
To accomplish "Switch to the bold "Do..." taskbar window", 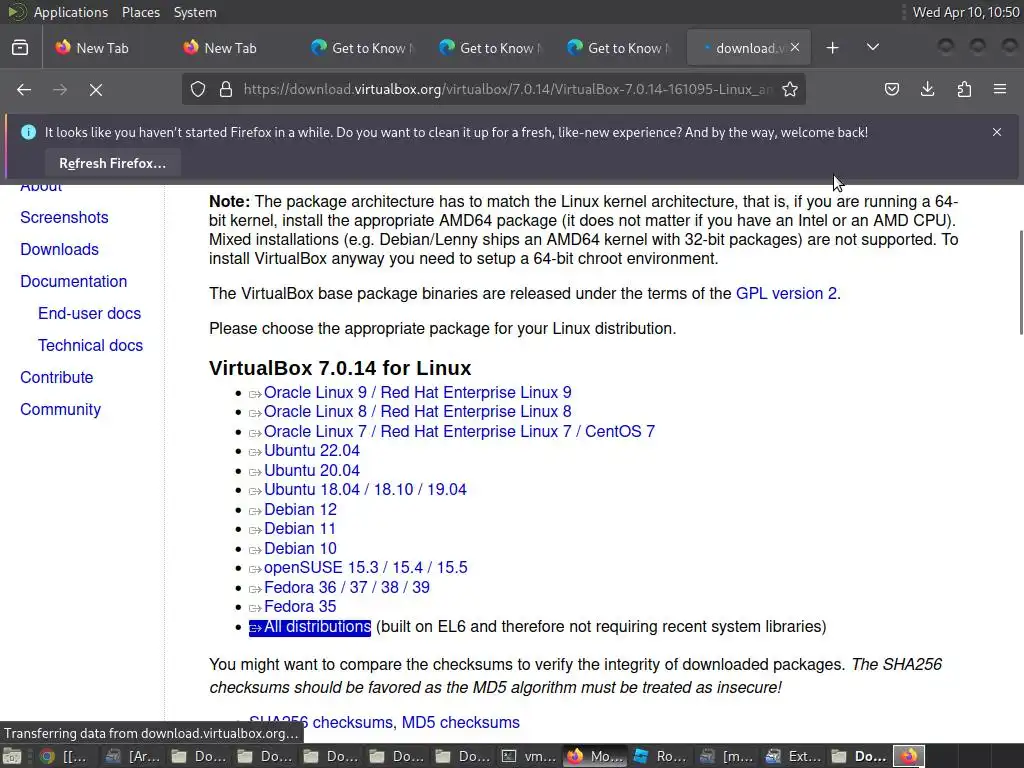I will pyautogui.click(x=858, y=756).
